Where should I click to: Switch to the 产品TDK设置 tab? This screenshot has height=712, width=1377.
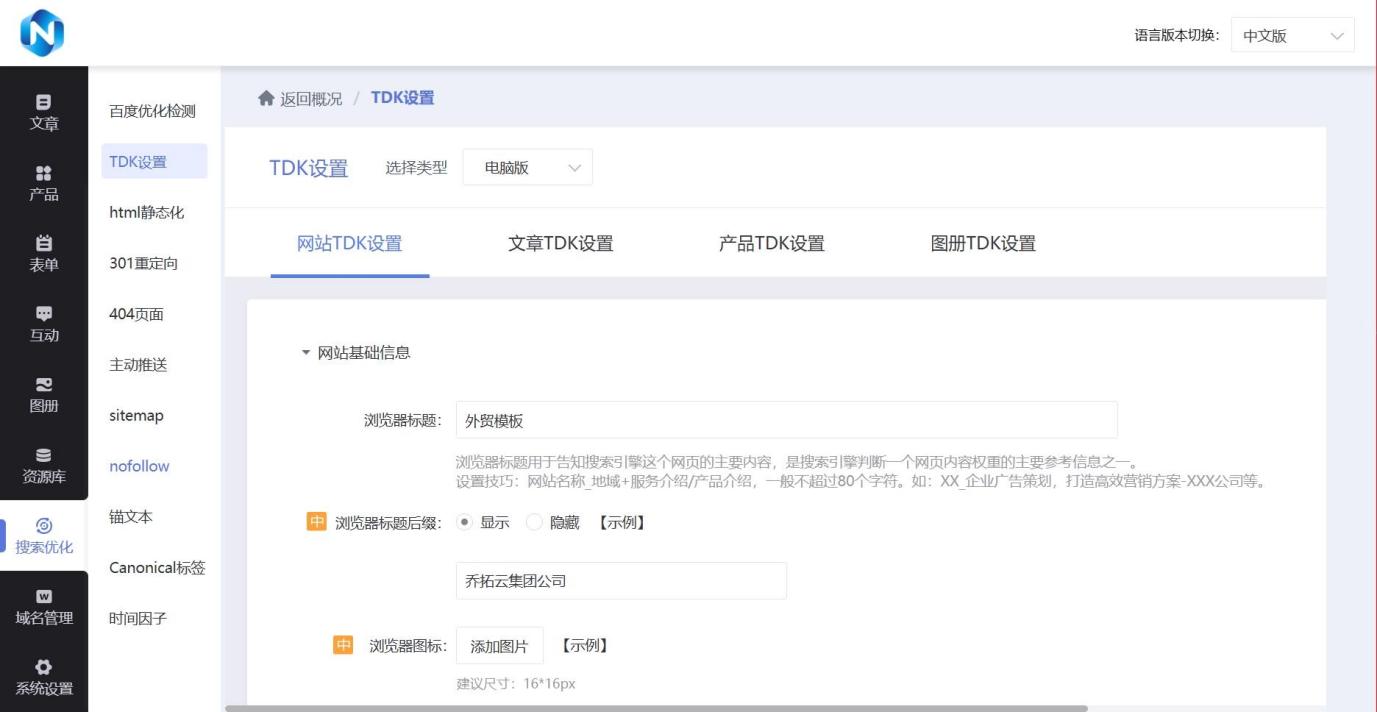click(771, 243)
